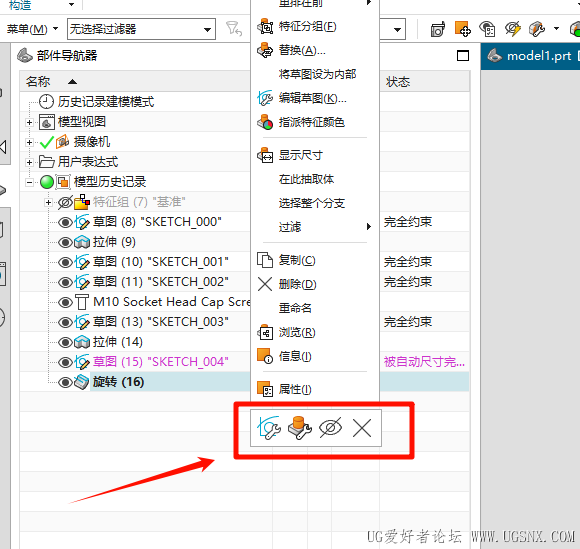Toggle visibility of 草图 (8) SKETCH_000

tap(65, 222)
